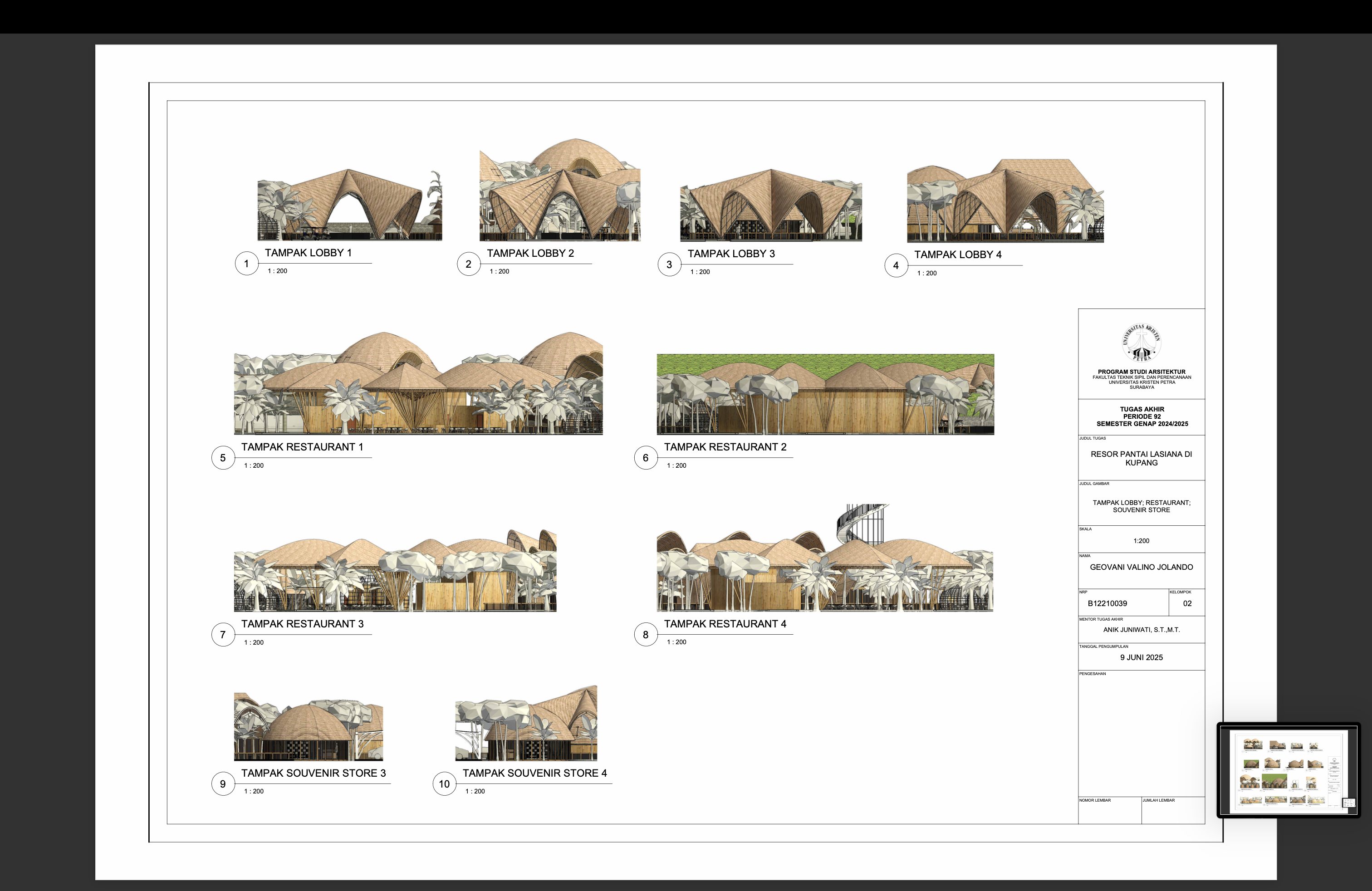The width and height of the screenshot is (1372, 891).
Task: Select the TAMPAK SOUVENIR STORE 3 label
Action: pyautogui.click(x=313, y=774)
